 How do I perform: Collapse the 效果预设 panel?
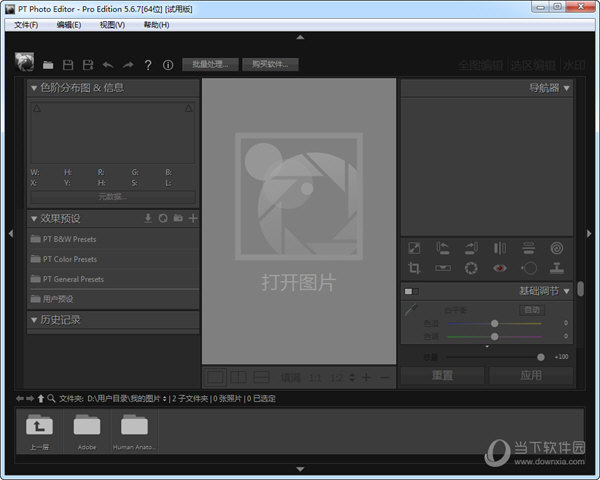(34, 219)
